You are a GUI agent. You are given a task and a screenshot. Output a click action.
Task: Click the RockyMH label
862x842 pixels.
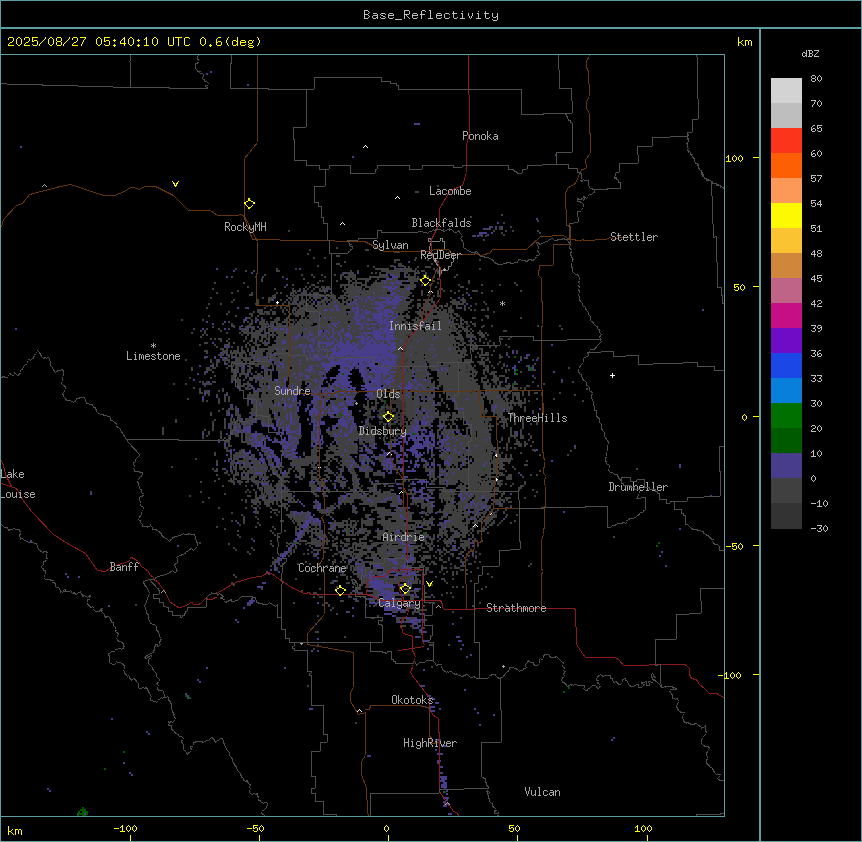coord(245,226)
